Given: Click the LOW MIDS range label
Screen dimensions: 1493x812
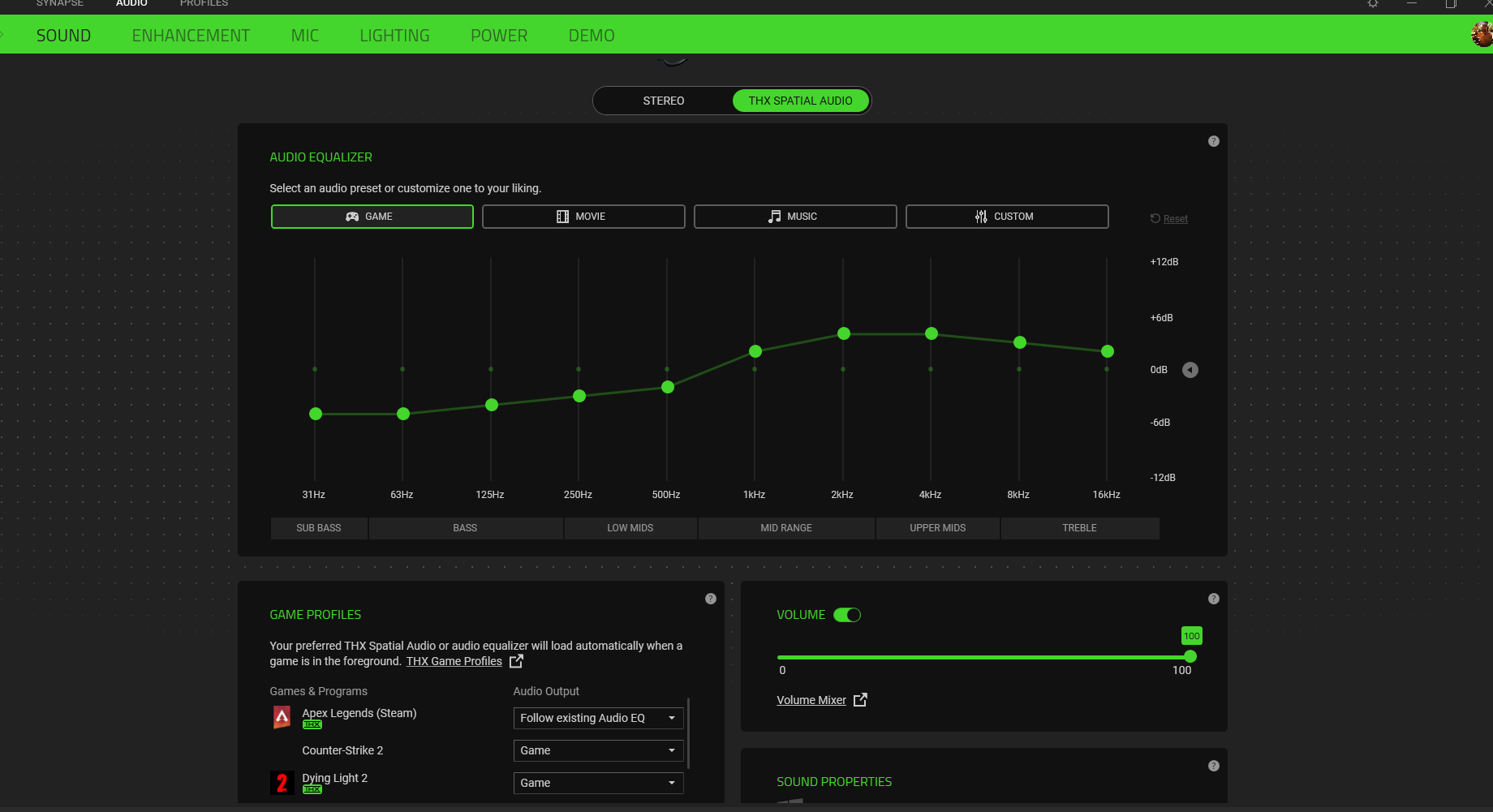Looking at the screenshot, I should (630, 528).
